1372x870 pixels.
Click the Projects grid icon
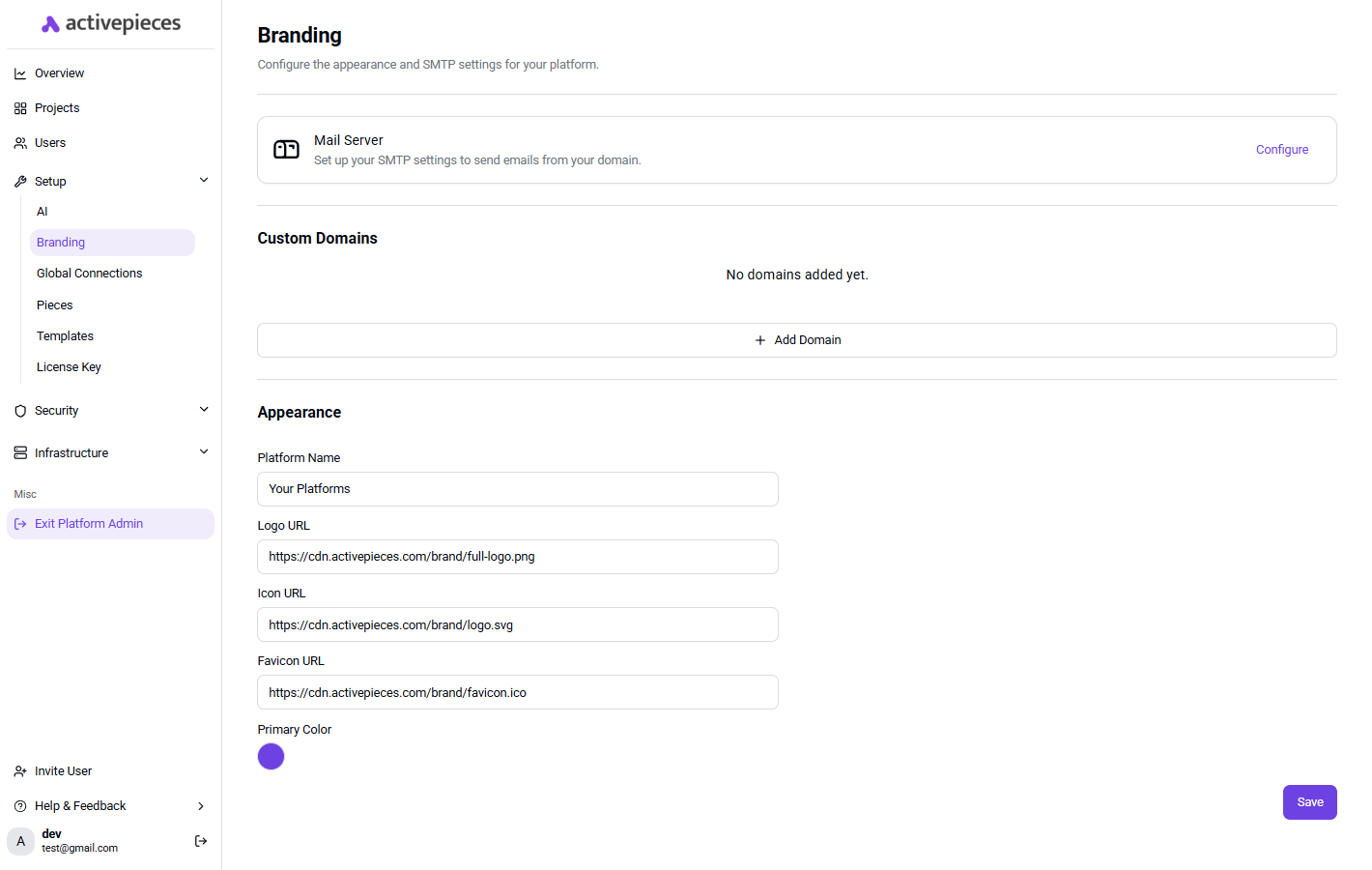click(20, 108)
